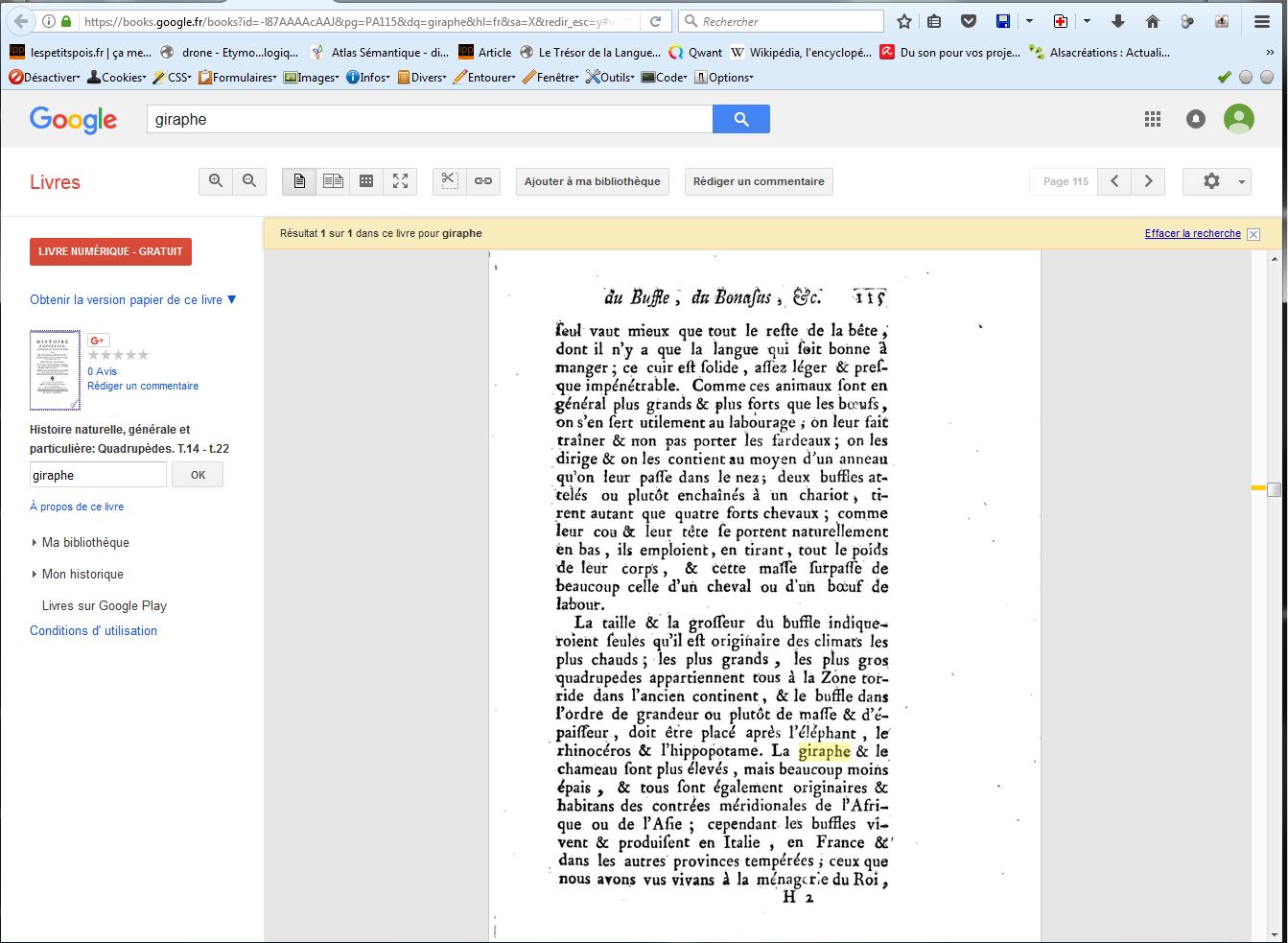Open the Google apps grid
The image size is (1288, 943).
click(x=1153, y=119)
